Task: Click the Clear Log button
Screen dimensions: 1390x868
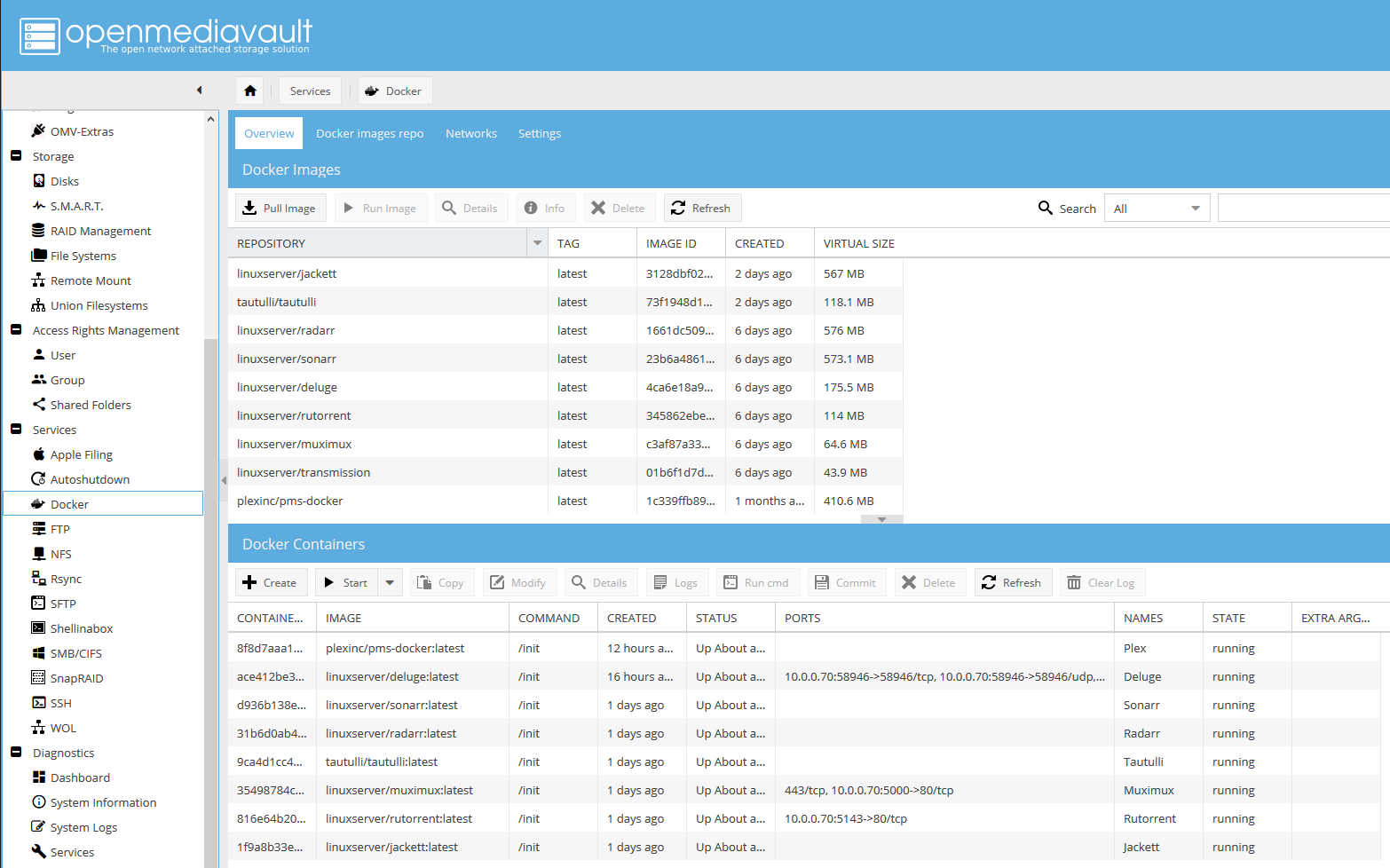Action: (x=1102, y=582)
